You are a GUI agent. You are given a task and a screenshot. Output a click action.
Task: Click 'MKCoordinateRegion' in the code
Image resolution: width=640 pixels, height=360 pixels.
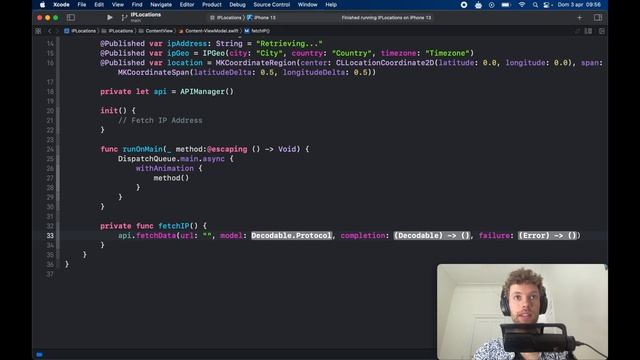tap(256, 63)
